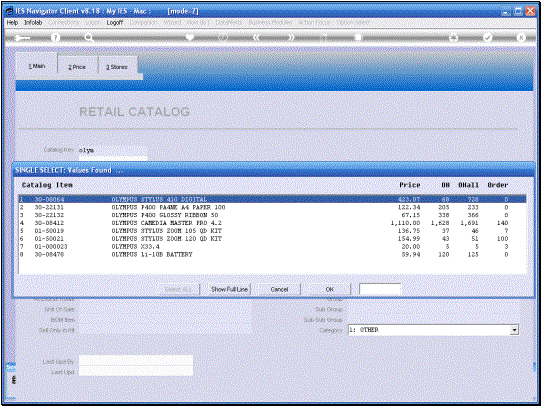Viewport: 541px width, 406px height.
Task: Click the clipboard icon in toolbar
Action: pos(358,38)
